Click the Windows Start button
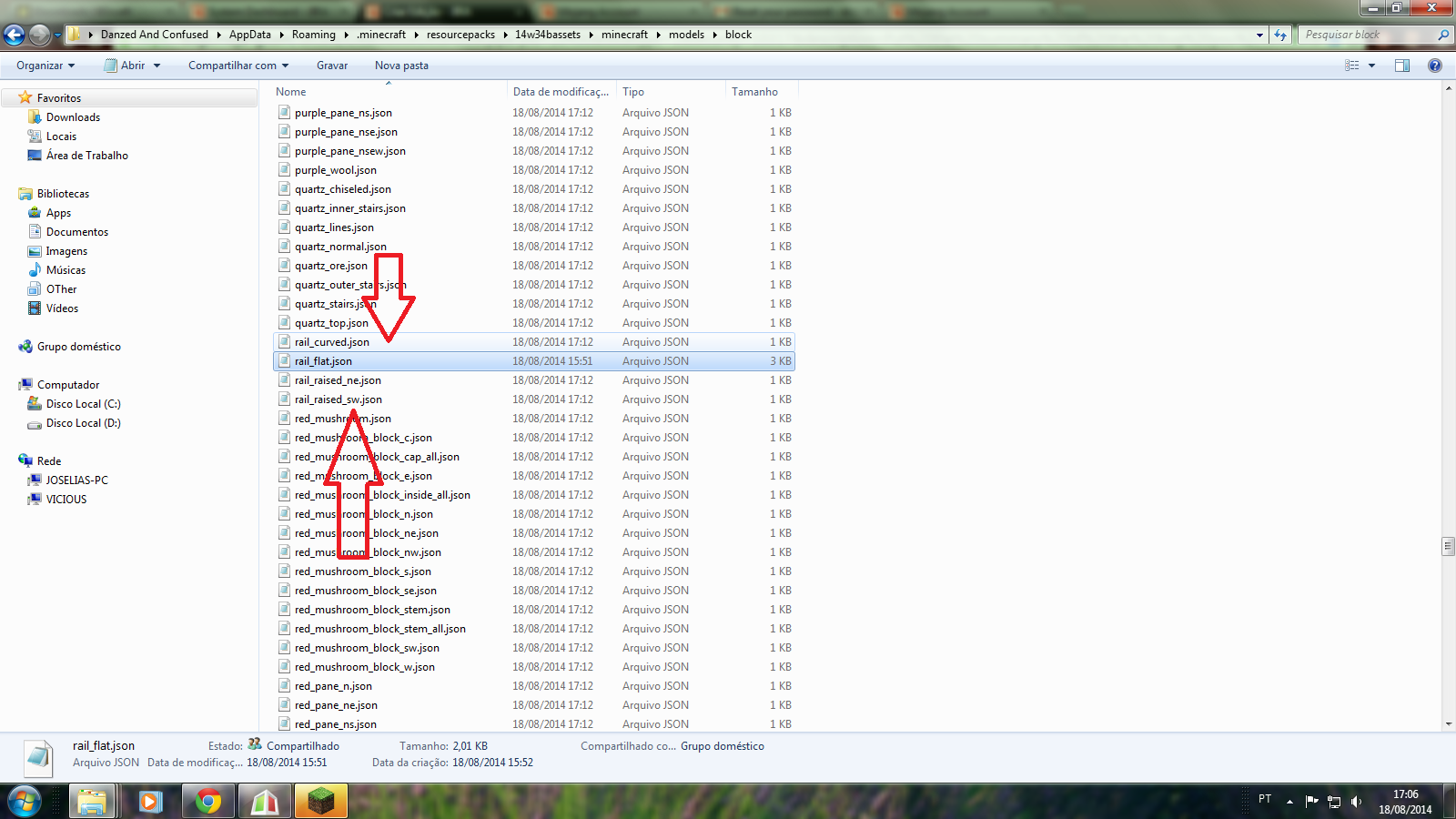The image size is (1456, 819). (x=25, y=802)
